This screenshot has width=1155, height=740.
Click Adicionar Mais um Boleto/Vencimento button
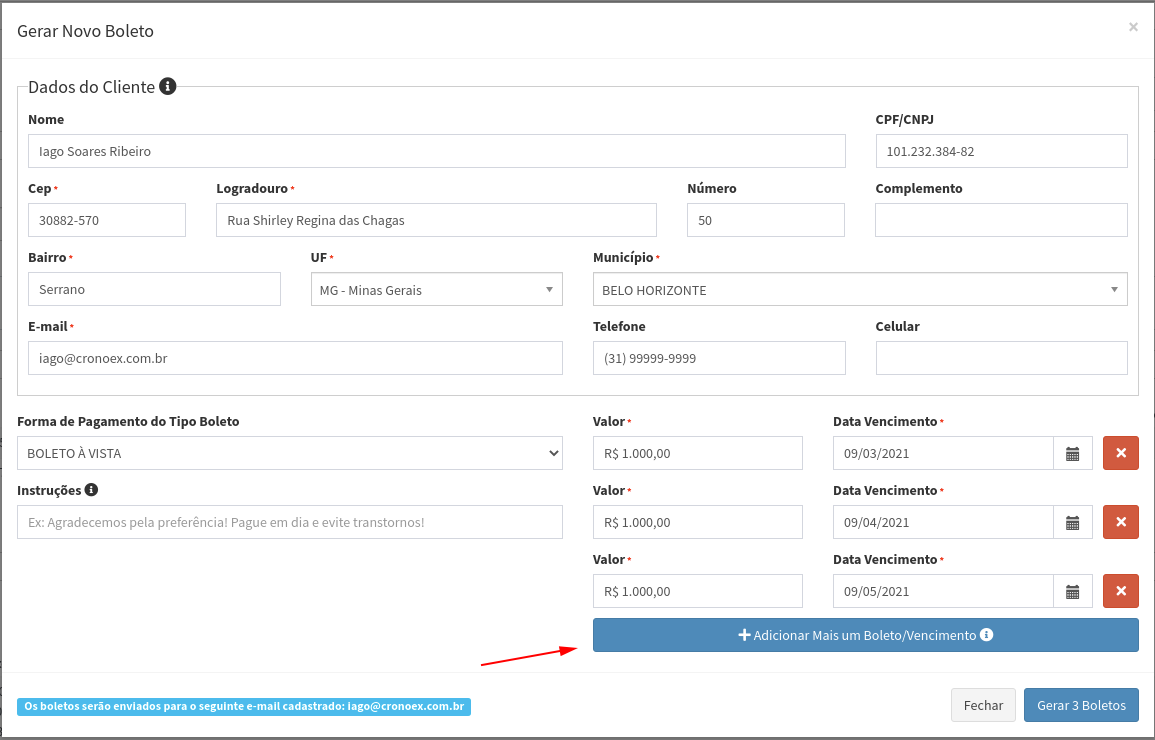coord(865,635)
